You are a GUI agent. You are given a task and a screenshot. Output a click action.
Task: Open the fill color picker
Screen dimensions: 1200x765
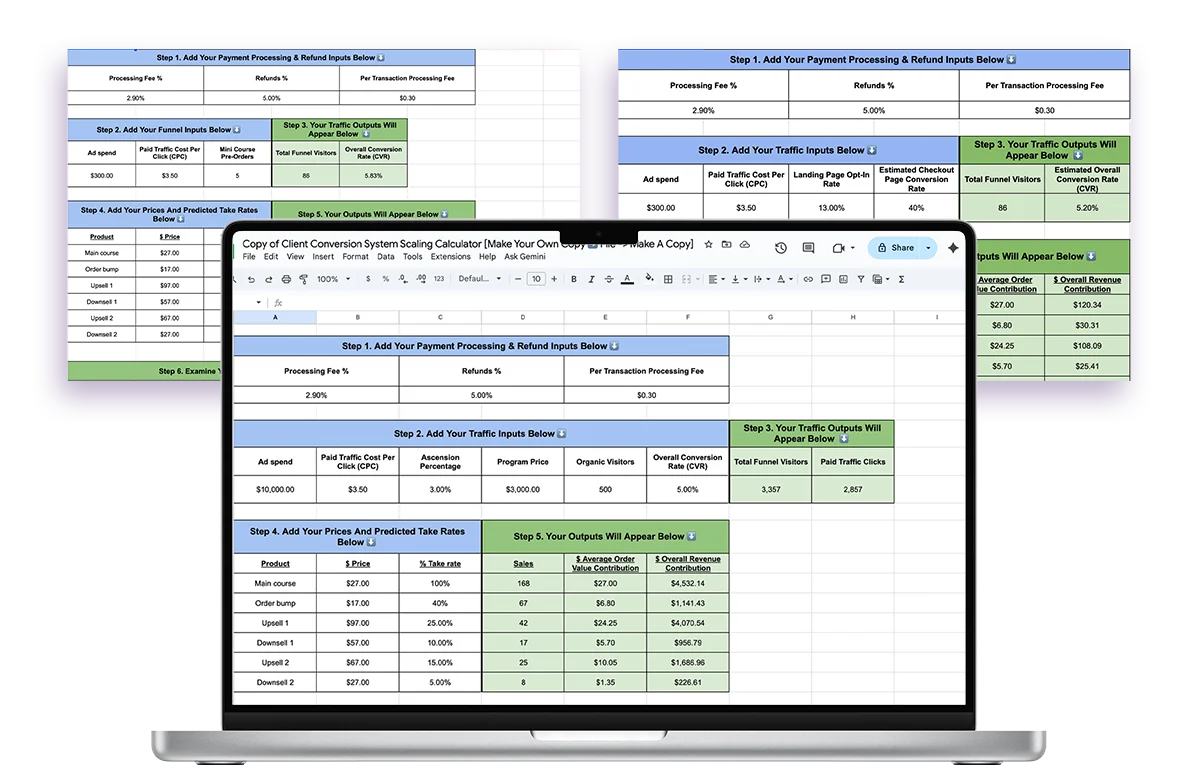(x=648, y=279)
